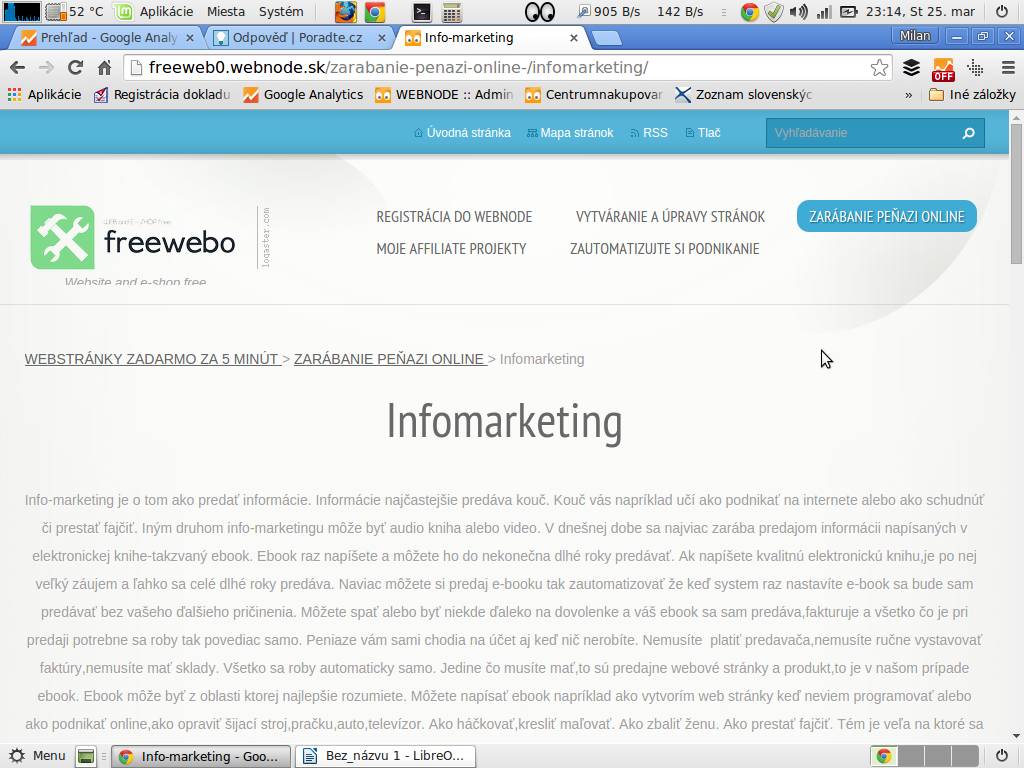Open a new browser tab
The image size is (1024, 768).
(607, 39)
